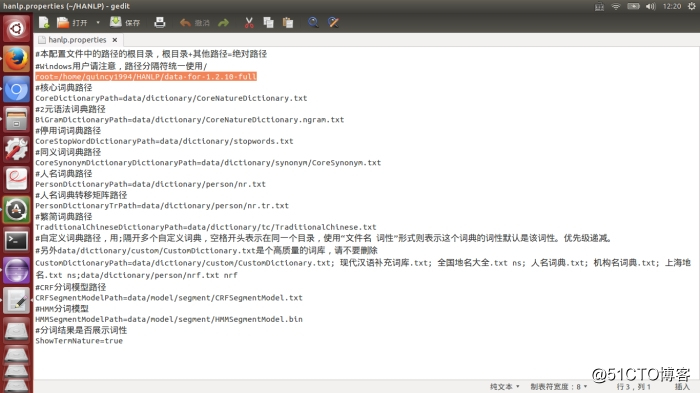The image size is (700, 393).
Task: Click the BiGramDictionaryPath line
Action: [190, 120]
